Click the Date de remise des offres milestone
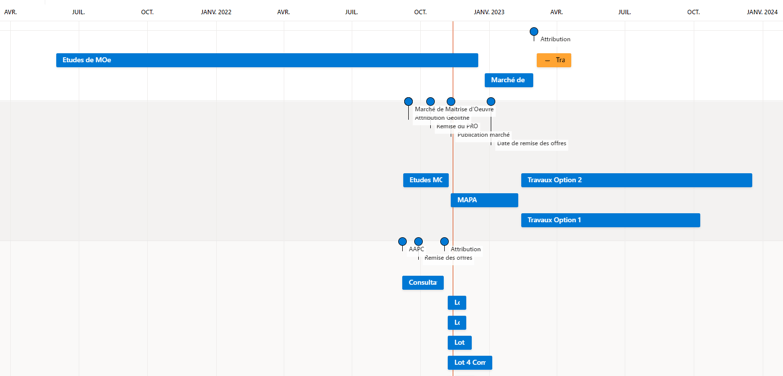 tap(491, 101)
